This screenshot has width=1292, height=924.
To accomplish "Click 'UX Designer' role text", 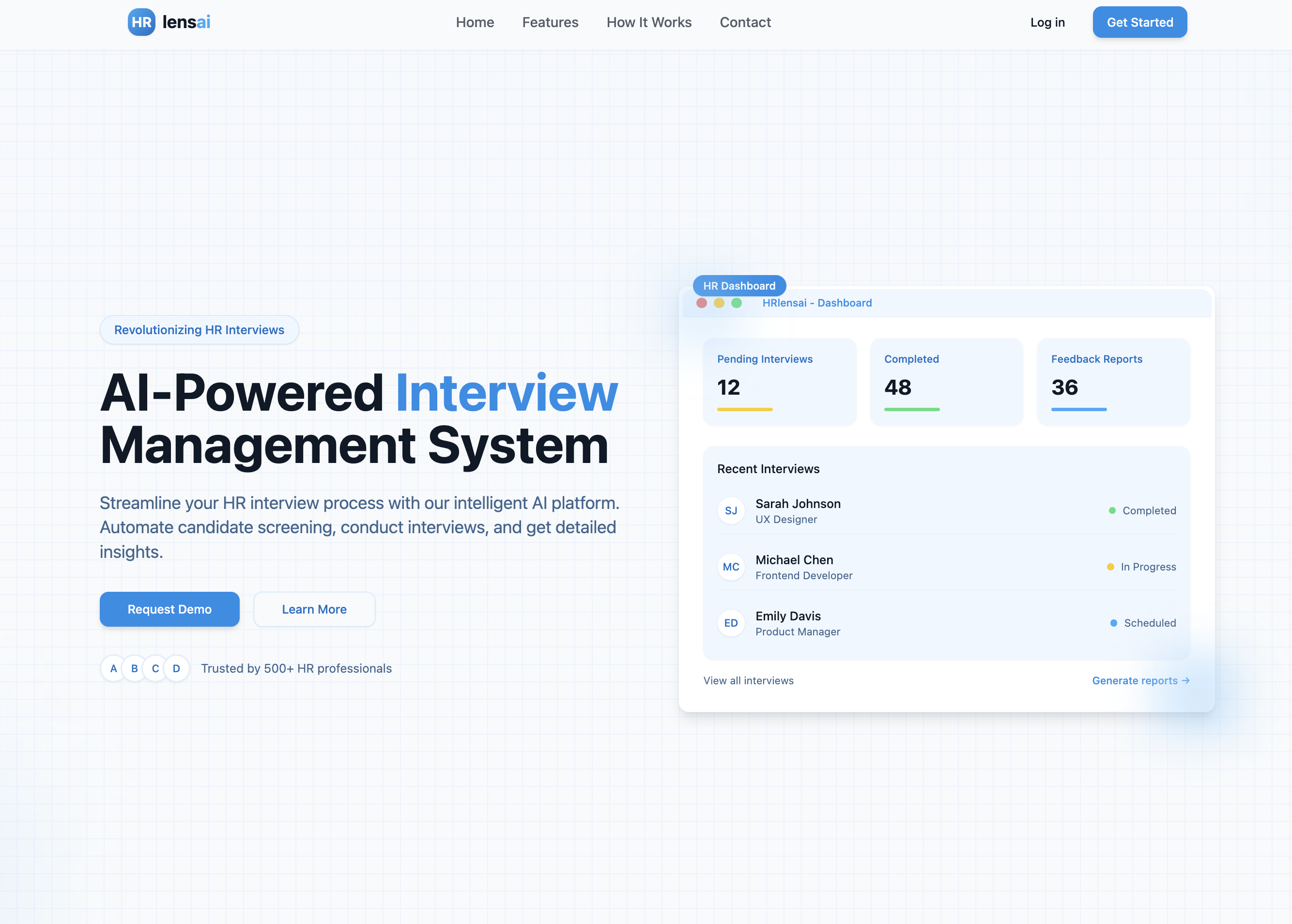I will (x=785, y=520).
